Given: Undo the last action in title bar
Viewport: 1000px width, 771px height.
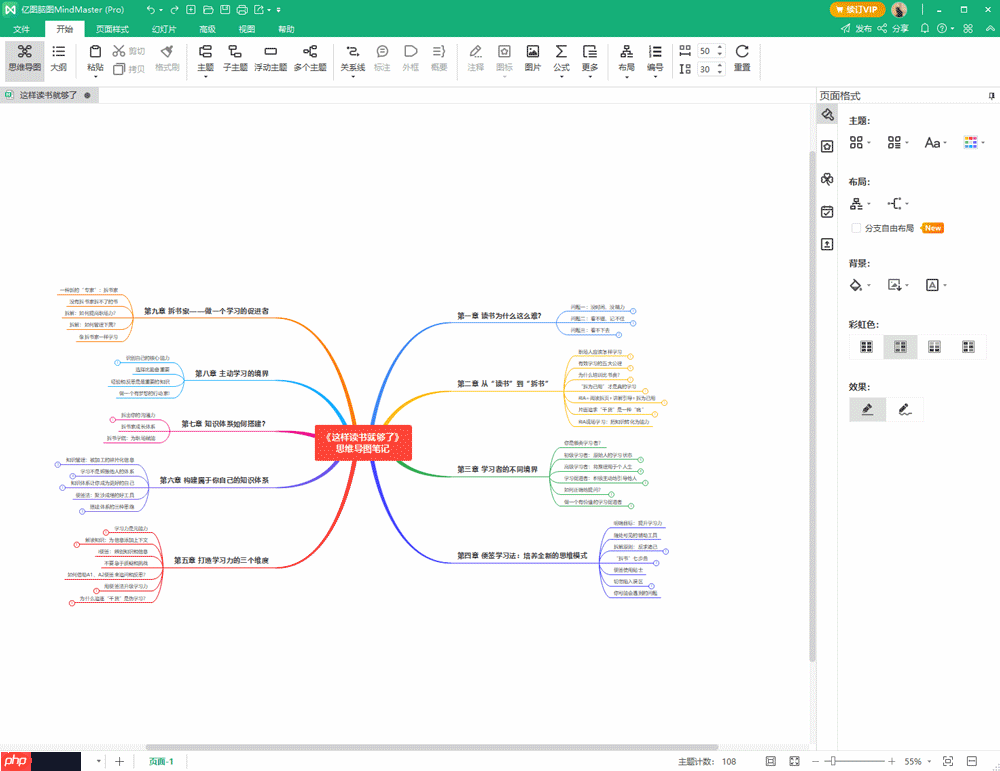Looking at the screenshot, I should [x=151, y=10].
